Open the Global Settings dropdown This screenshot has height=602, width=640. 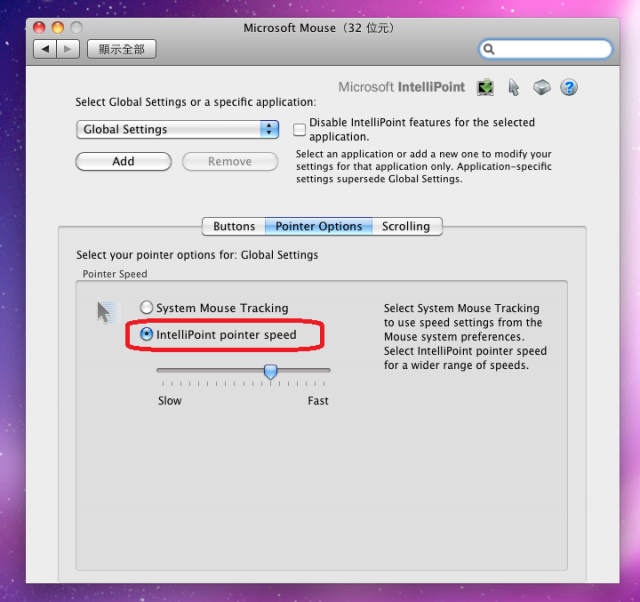click(x=178, y=129)
